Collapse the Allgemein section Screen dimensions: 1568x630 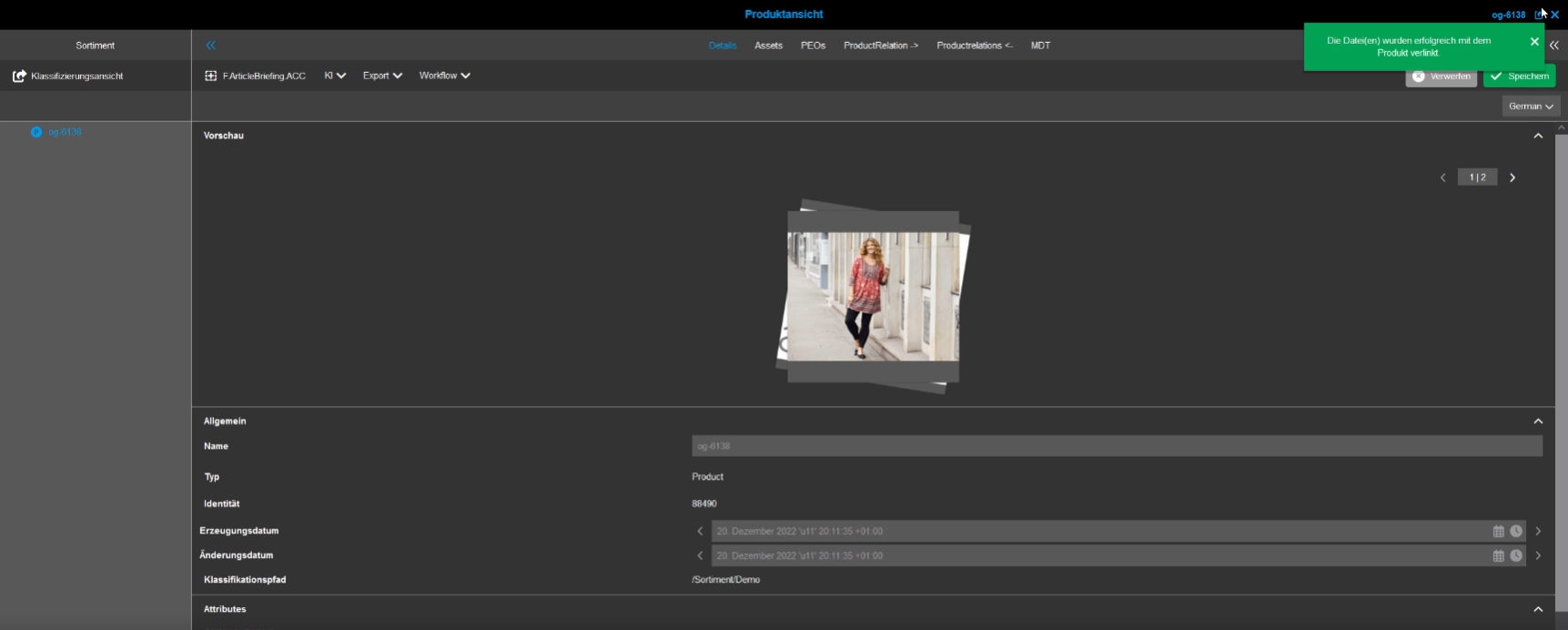tap(1538, 422)
